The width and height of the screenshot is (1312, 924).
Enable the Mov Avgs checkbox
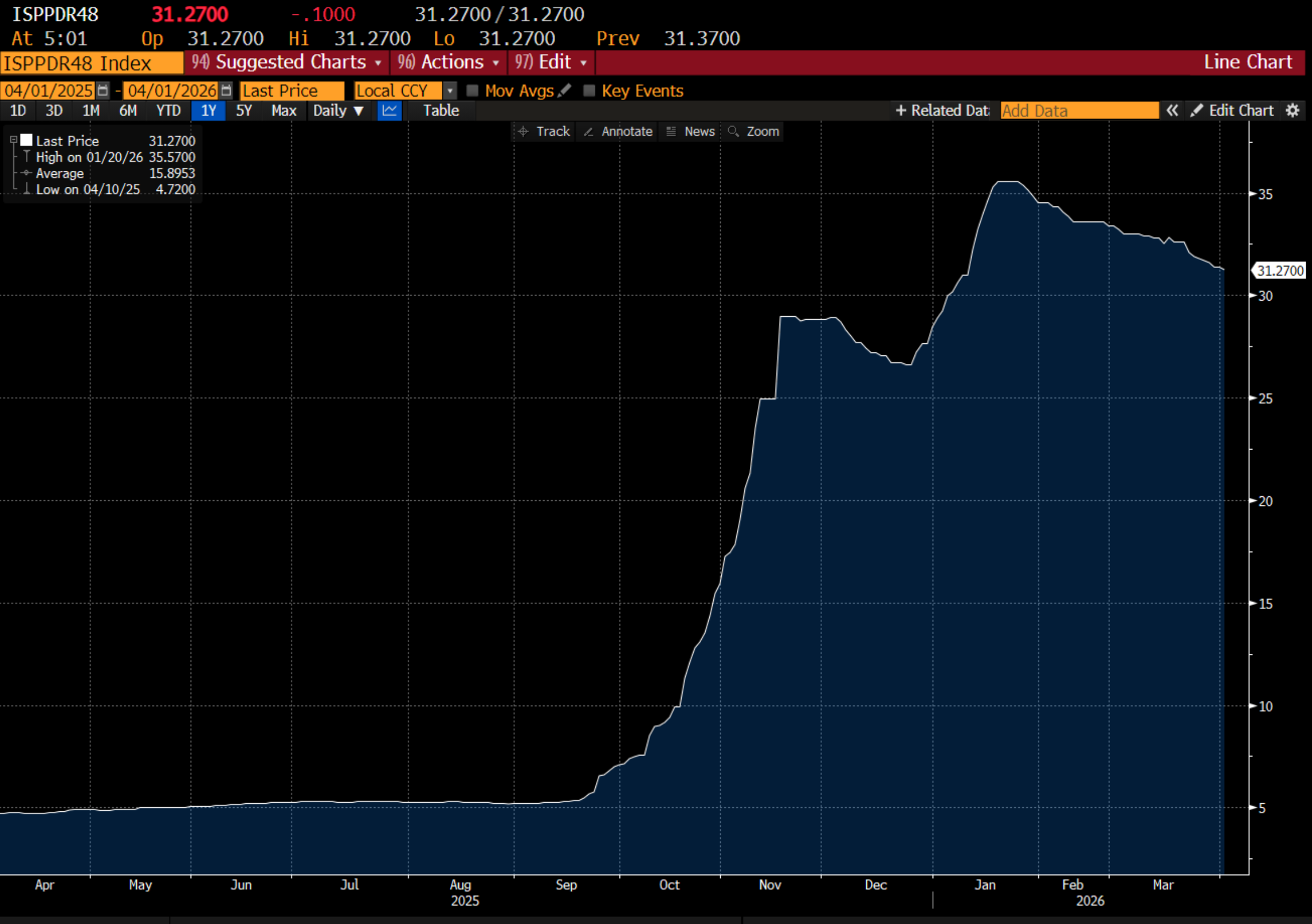(x=472, y=90)
